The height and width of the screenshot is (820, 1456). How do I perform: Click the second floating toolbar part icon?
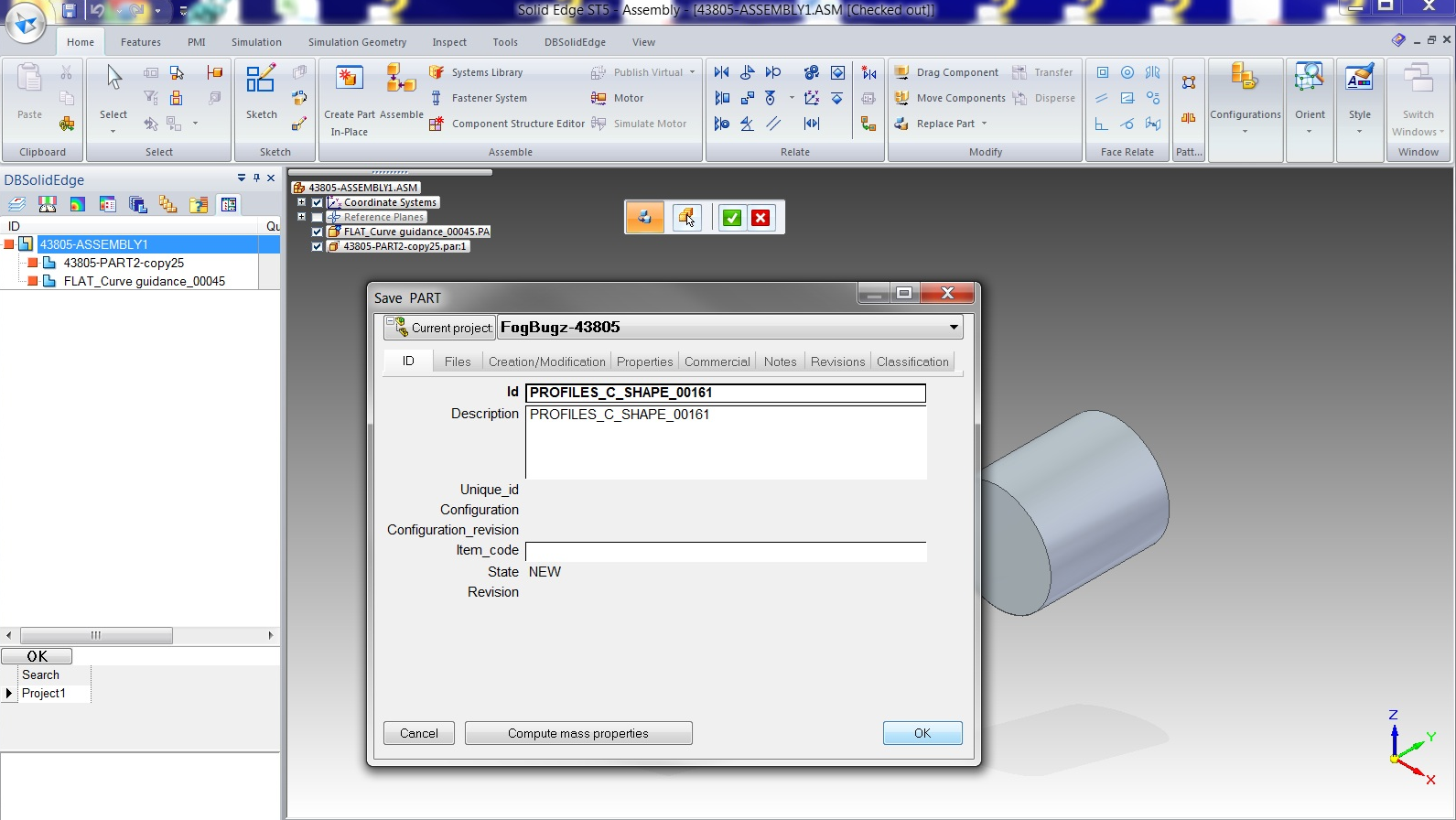(686, 218)
